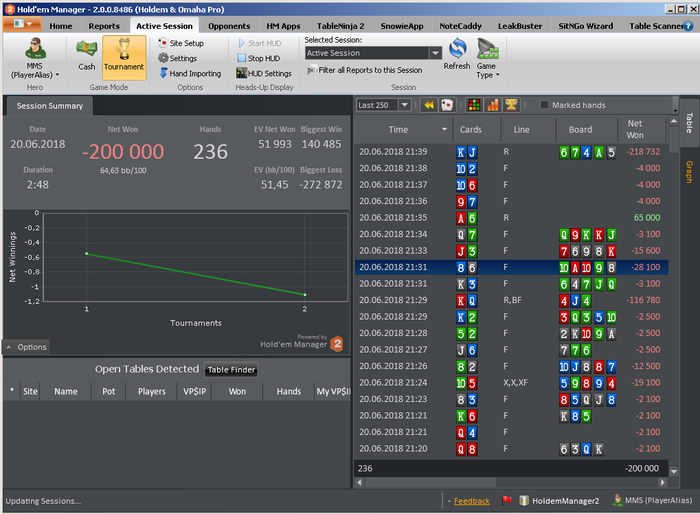Screen dimensions: 700x514
Task: Open the Last 250 hands dropdown
Action: [404, 105]
